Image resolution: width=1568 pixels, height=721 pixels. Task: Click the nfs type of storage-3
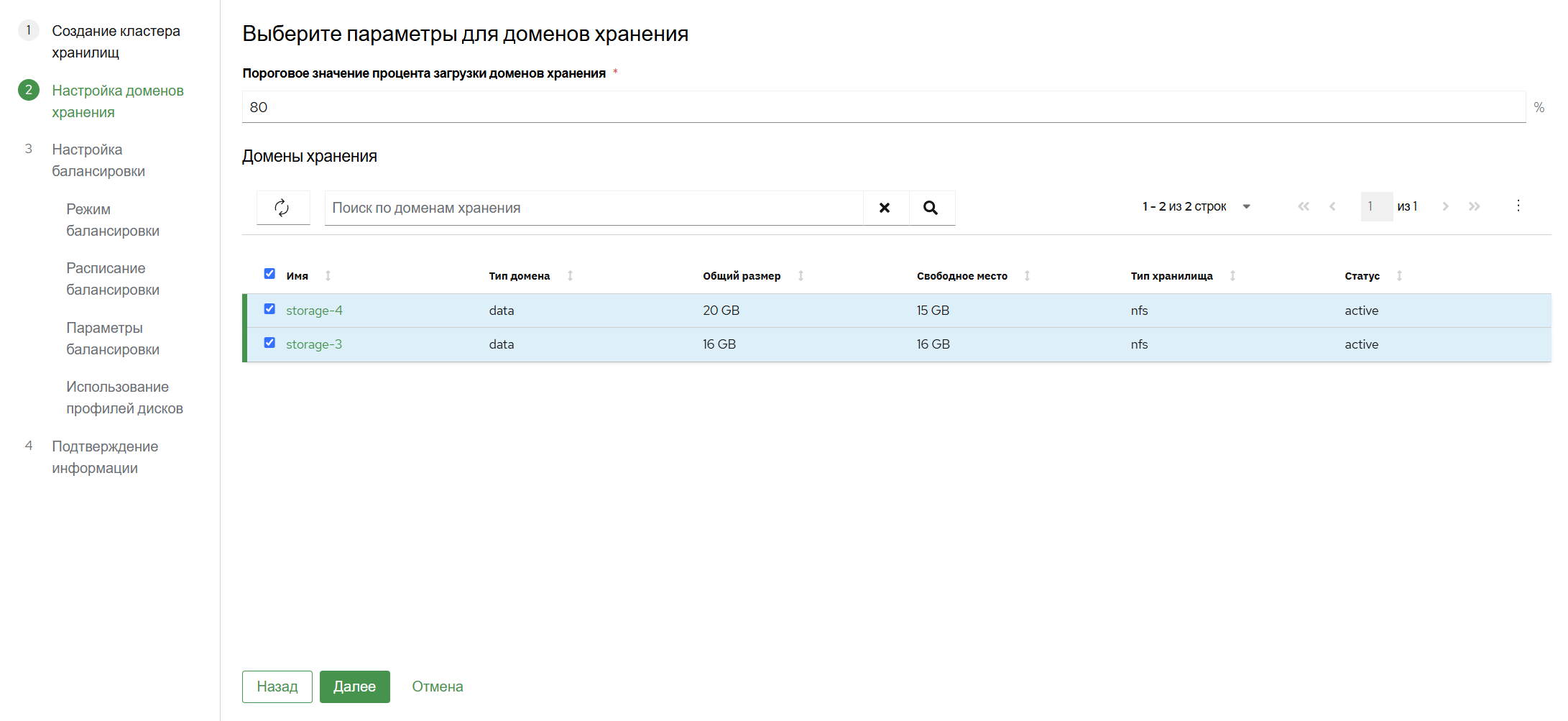pyautogui.click(x=1140, y=344)
